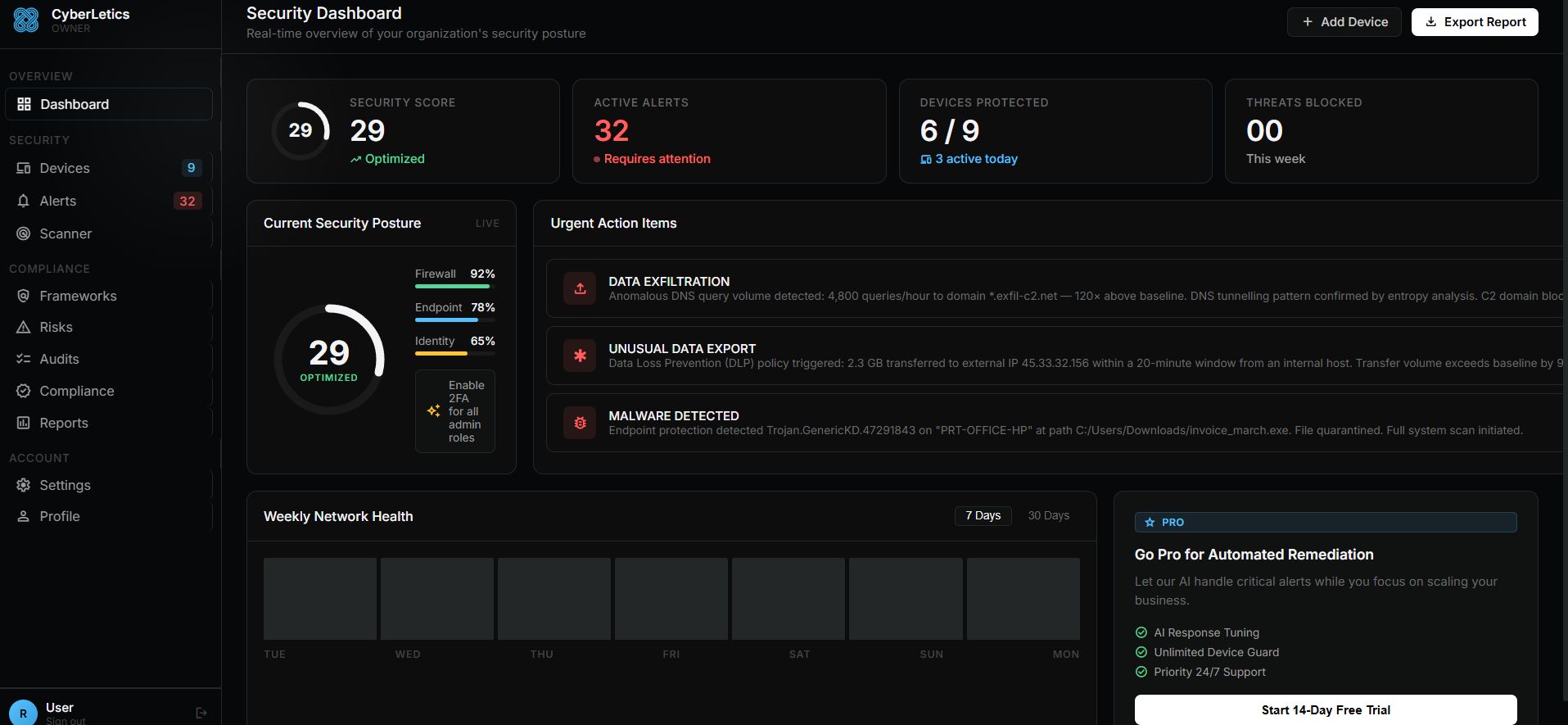Open the Reports page

click(109, 423)
